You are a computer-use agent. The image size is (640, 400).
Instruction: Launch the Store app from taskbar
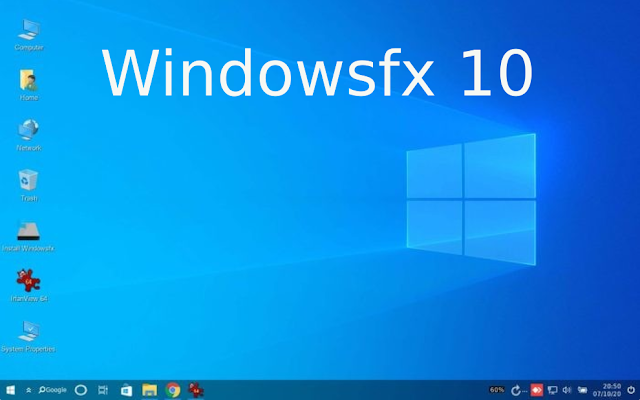(127, 390)
